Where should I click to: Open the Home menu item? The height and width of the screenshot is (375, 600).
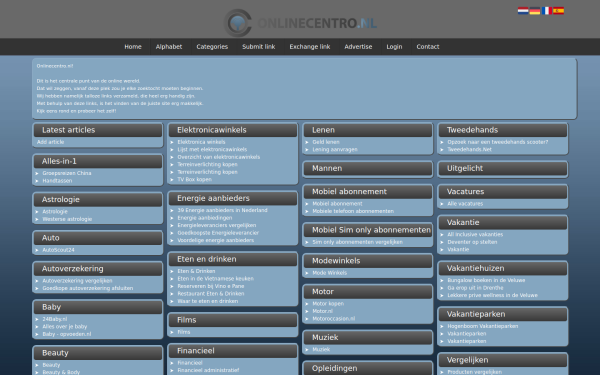point(133,47)
